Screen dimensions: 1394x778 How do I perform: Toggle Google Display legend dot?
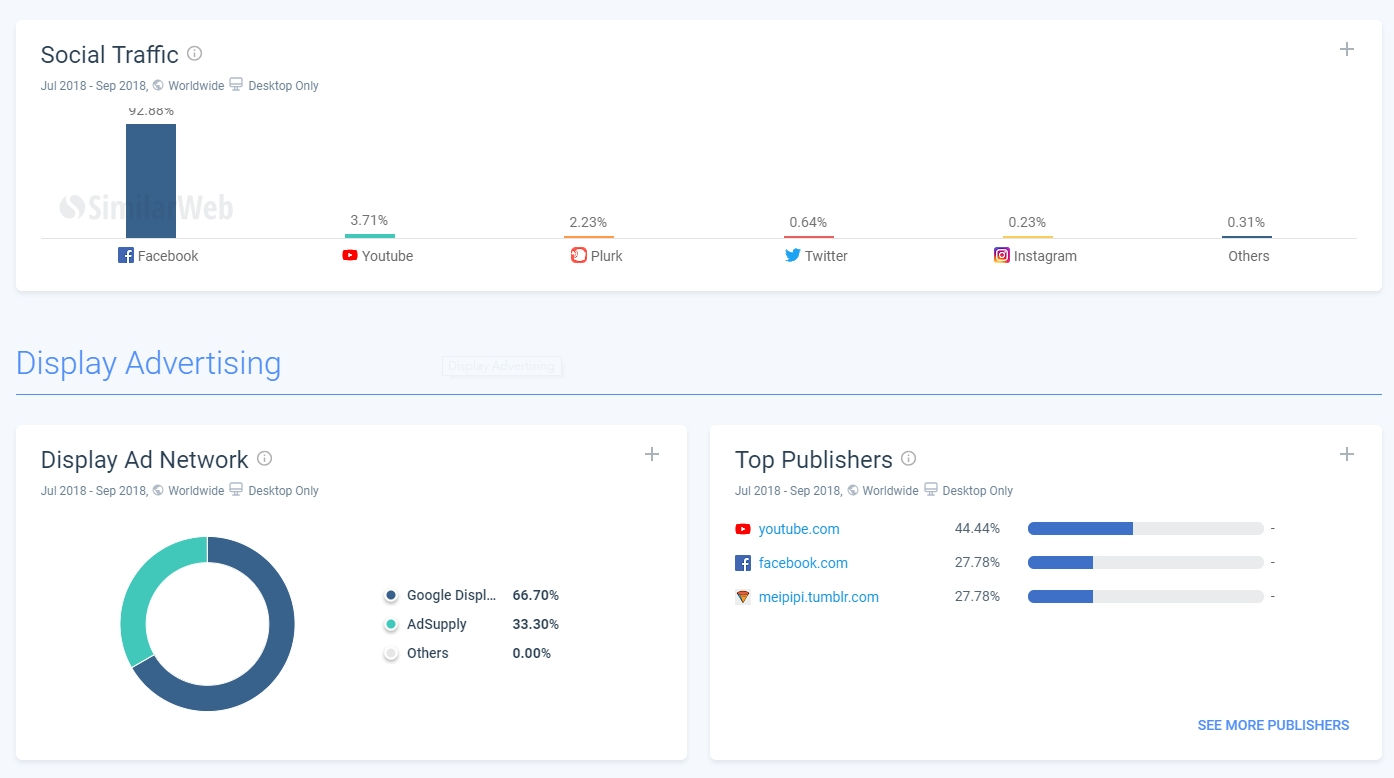[391, 596]
